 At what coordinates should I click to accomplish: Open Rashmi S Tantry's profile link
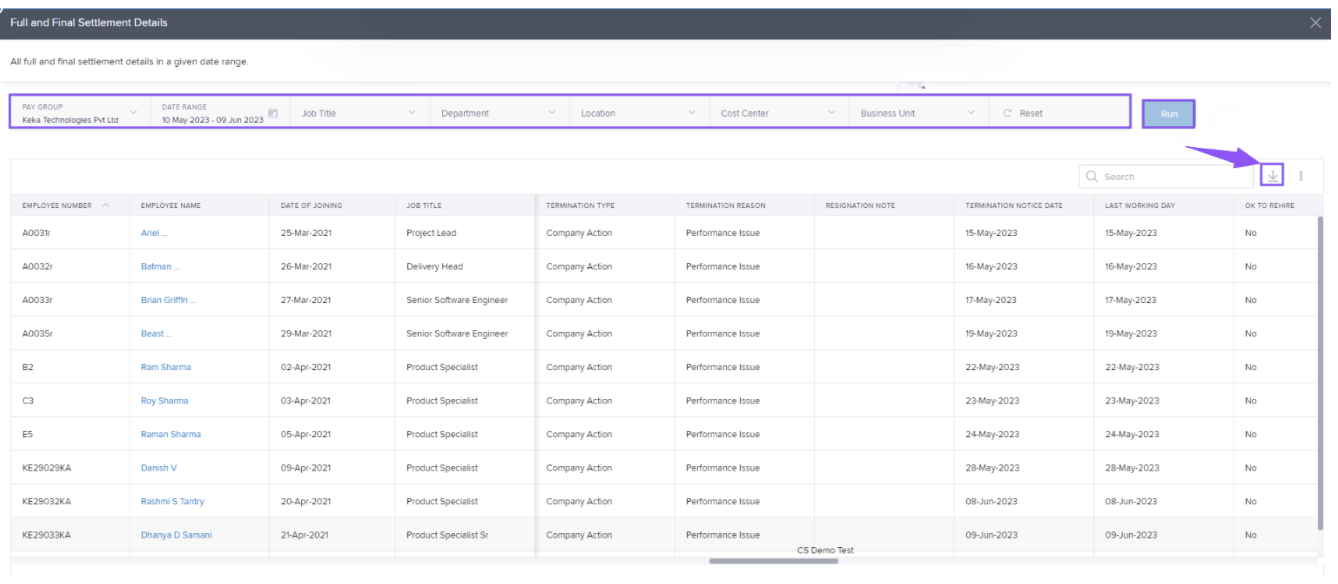172,501
